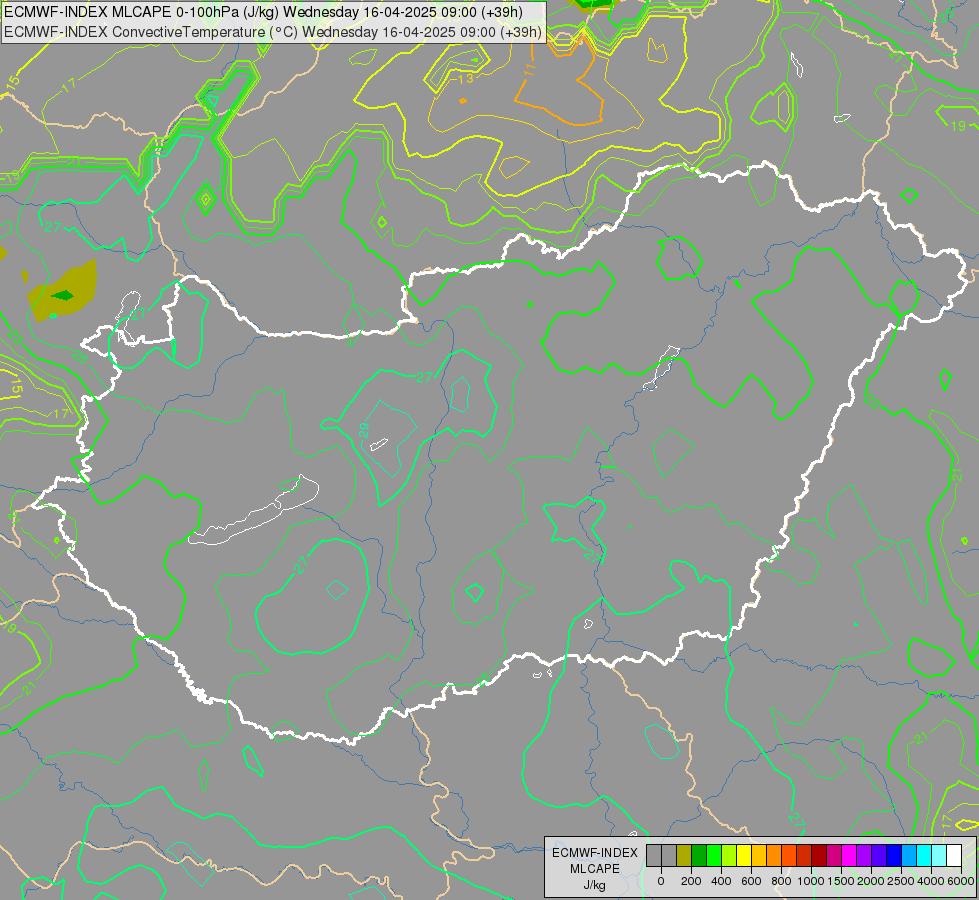Pick the yellow-green legend swatch
979x900 pixels.
pyautogui.click(x=729, y=855)
